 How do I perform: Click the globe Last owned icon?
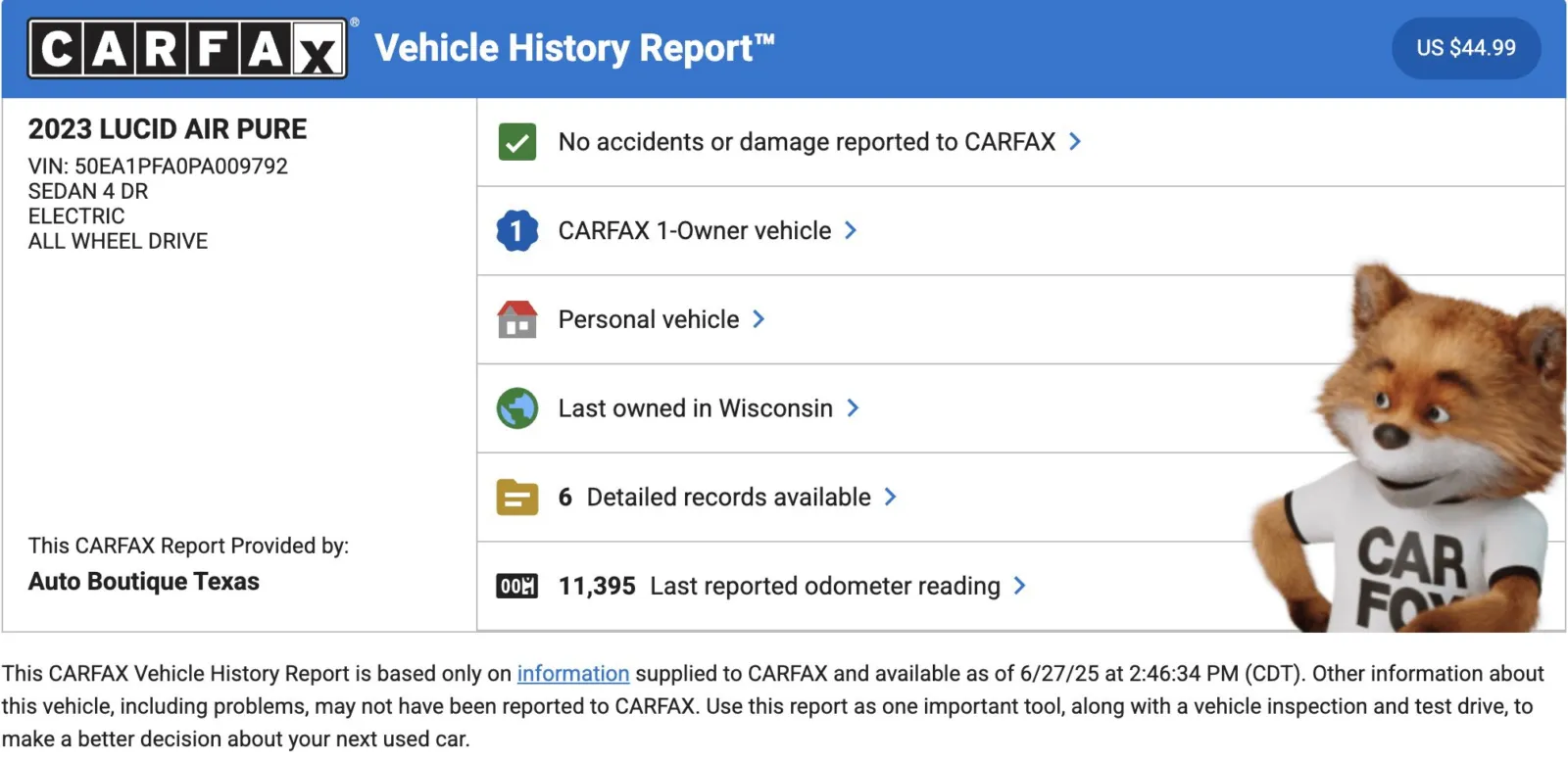[x=517, y=408]
